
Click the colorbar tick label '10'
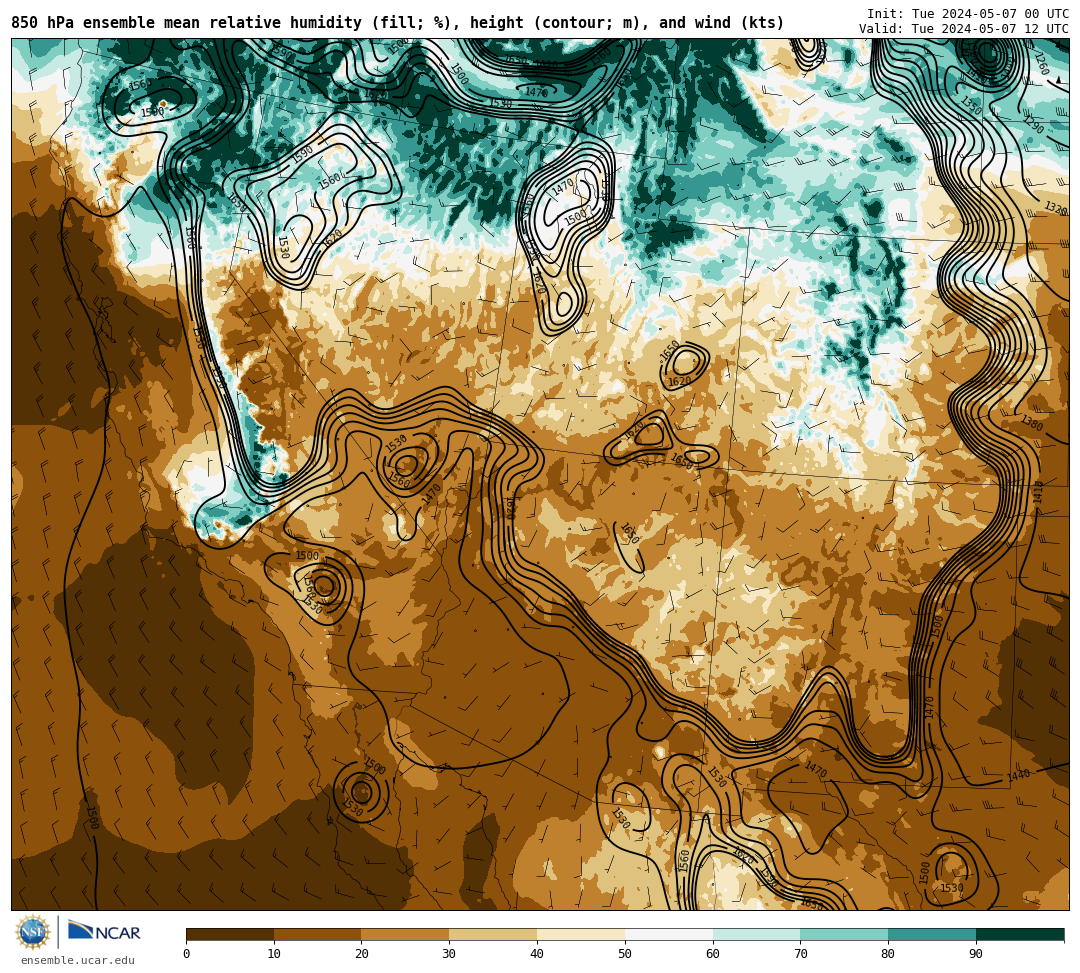[x=274, y=954]
